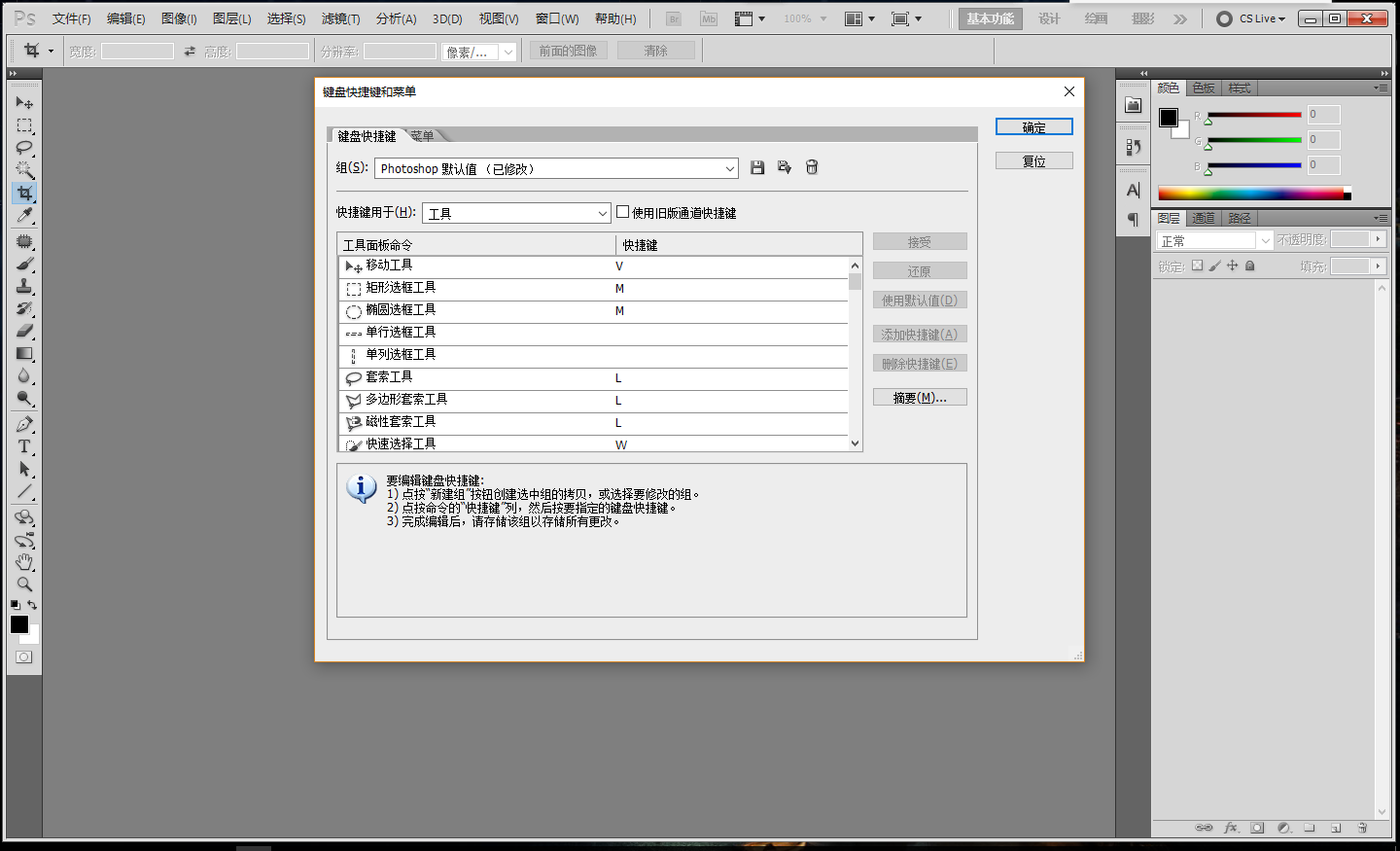
Task: Select the 3D Object Rotate tool
Action: [x=24, y=517]
